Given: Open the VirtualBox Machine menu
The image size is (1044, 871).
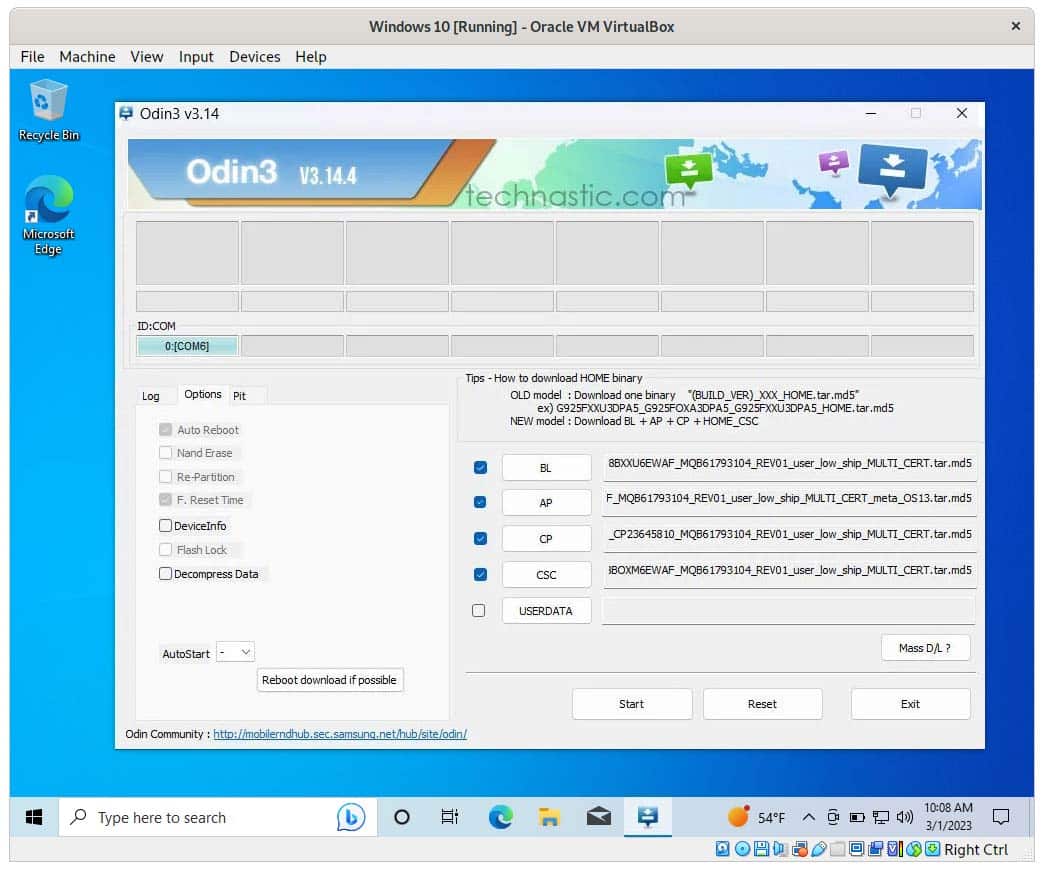Looking at the screenshot, I should point(87,57).
